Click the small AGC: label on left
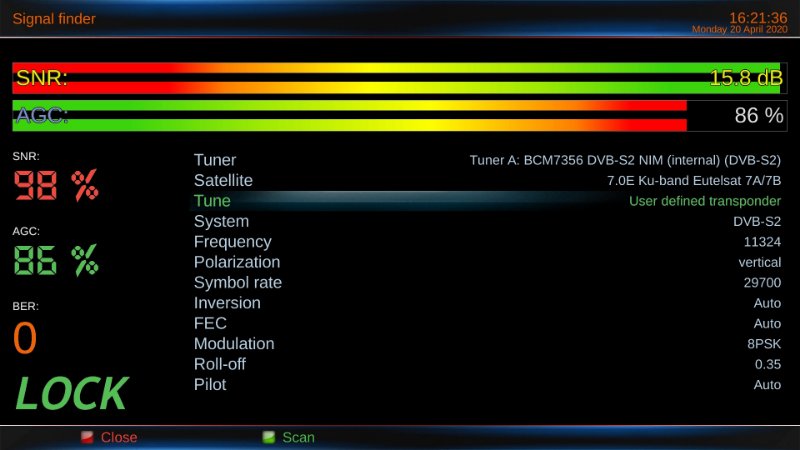The image size is (800, 450). click(x=26, y=231)
